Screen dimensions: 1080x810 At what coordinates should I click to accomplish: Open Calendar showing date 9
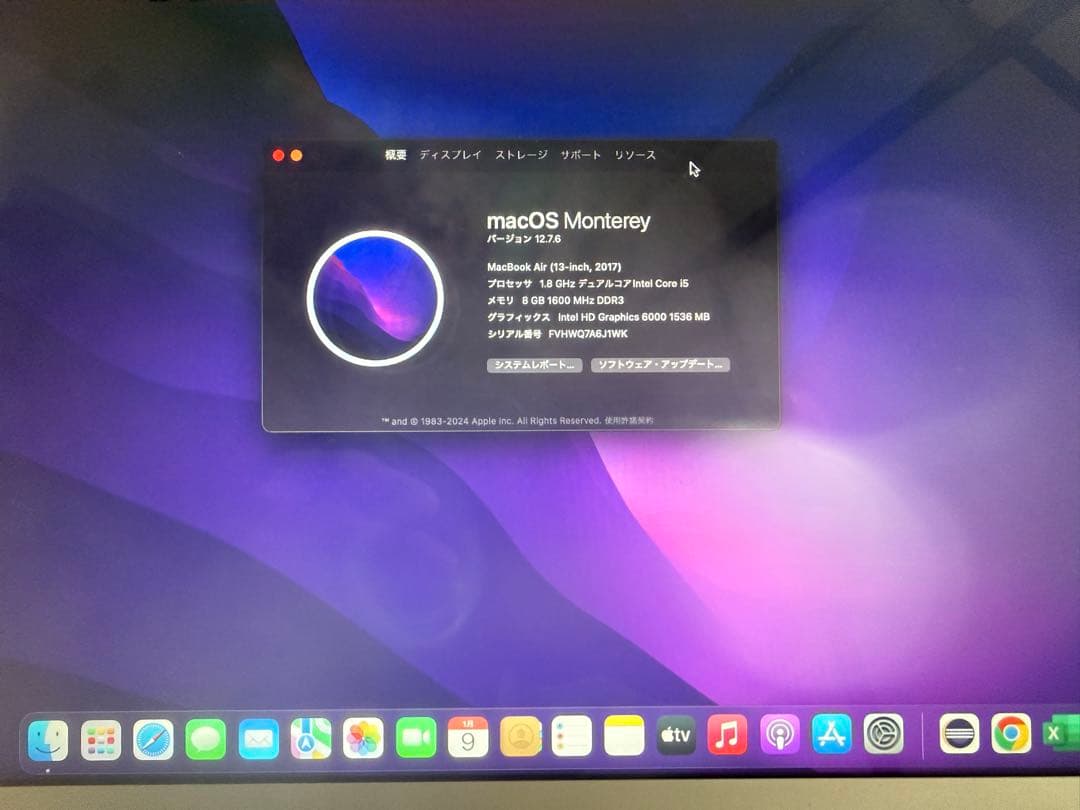[468, 737]
